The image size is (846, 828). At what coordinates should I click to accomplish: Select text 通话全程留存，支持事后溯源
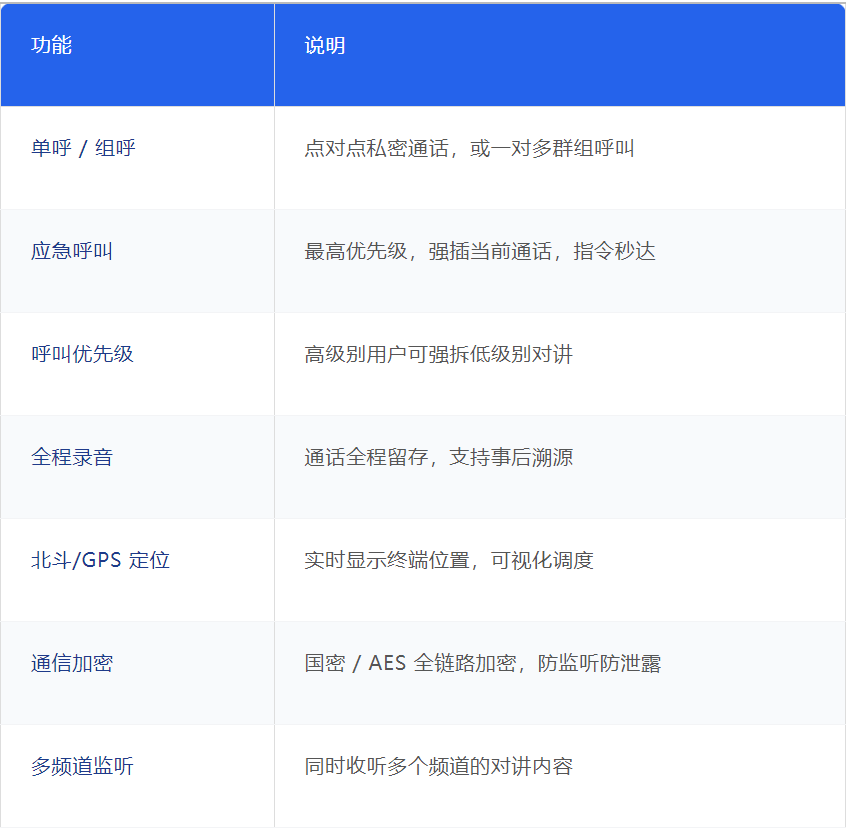pos(438,457)
